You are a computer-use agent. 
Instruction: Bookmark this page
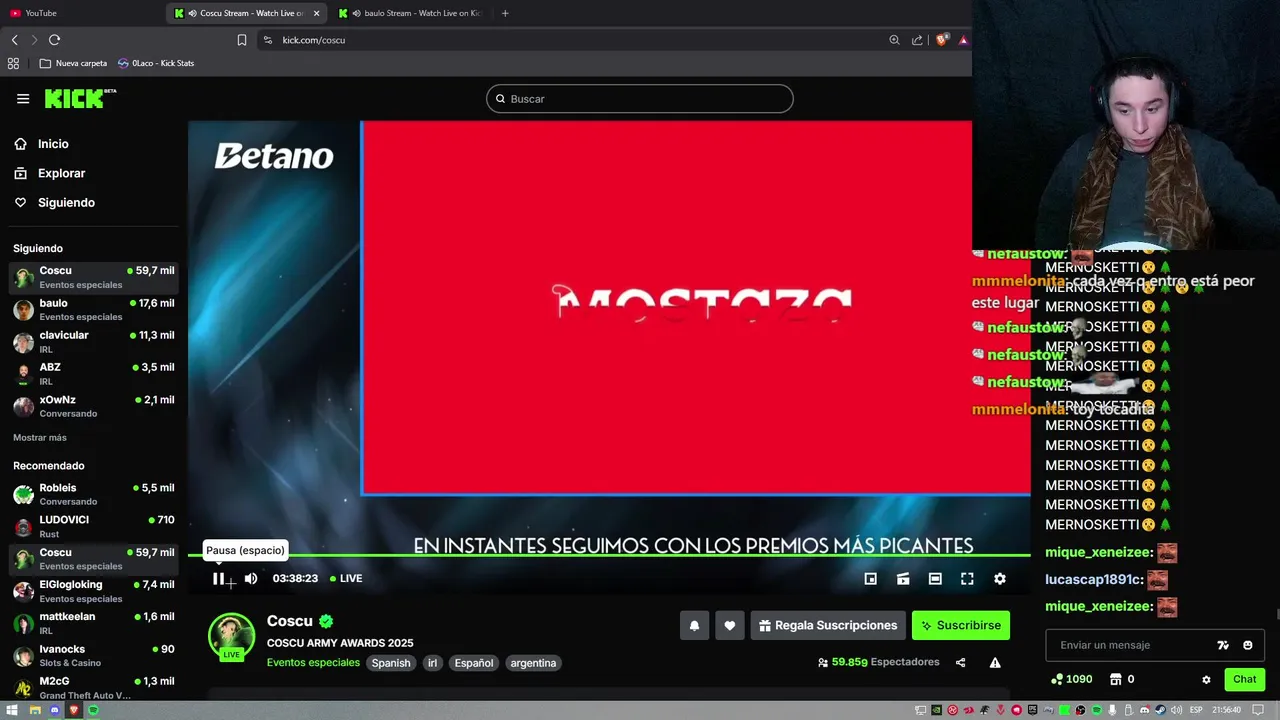point(242,40)
